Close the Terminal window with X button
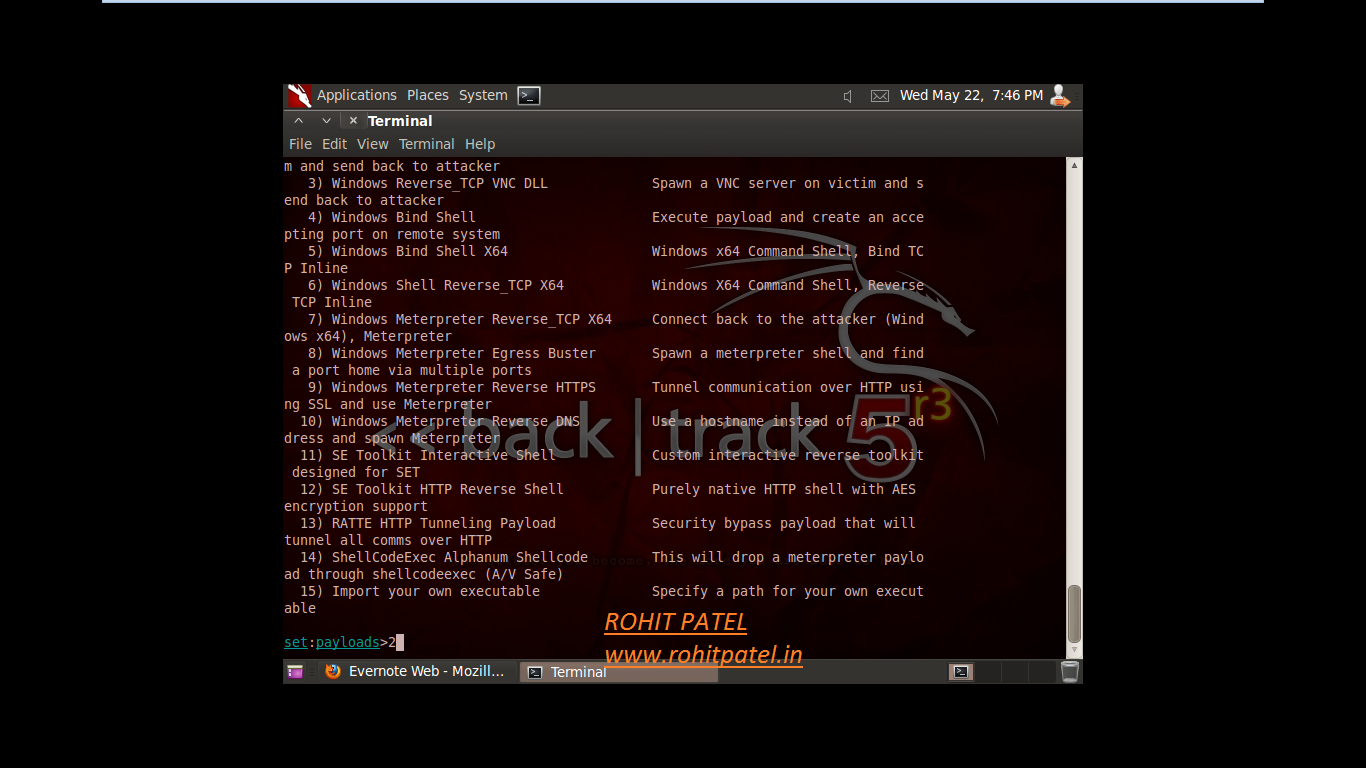Screen dimensions: 1366x768 point(353,121)
